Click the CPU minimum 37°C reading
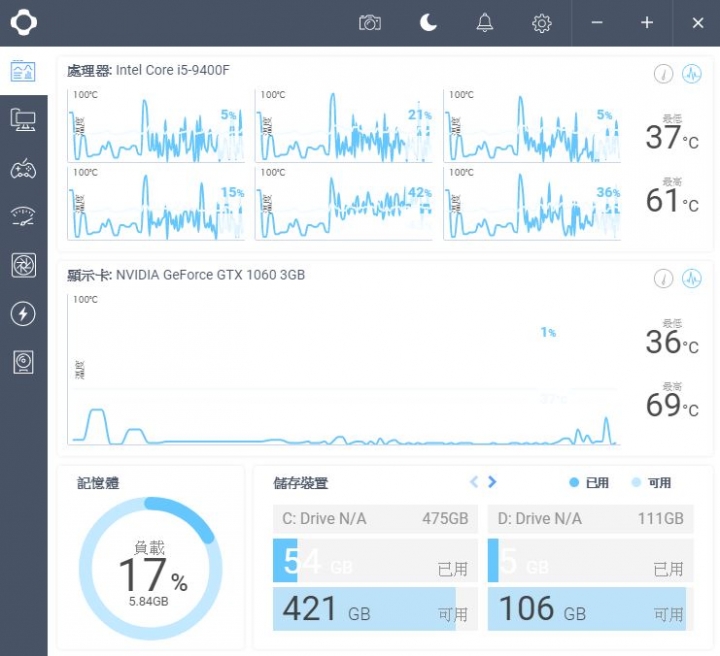This screenshot has width=720, height=656. coord(672,137)
